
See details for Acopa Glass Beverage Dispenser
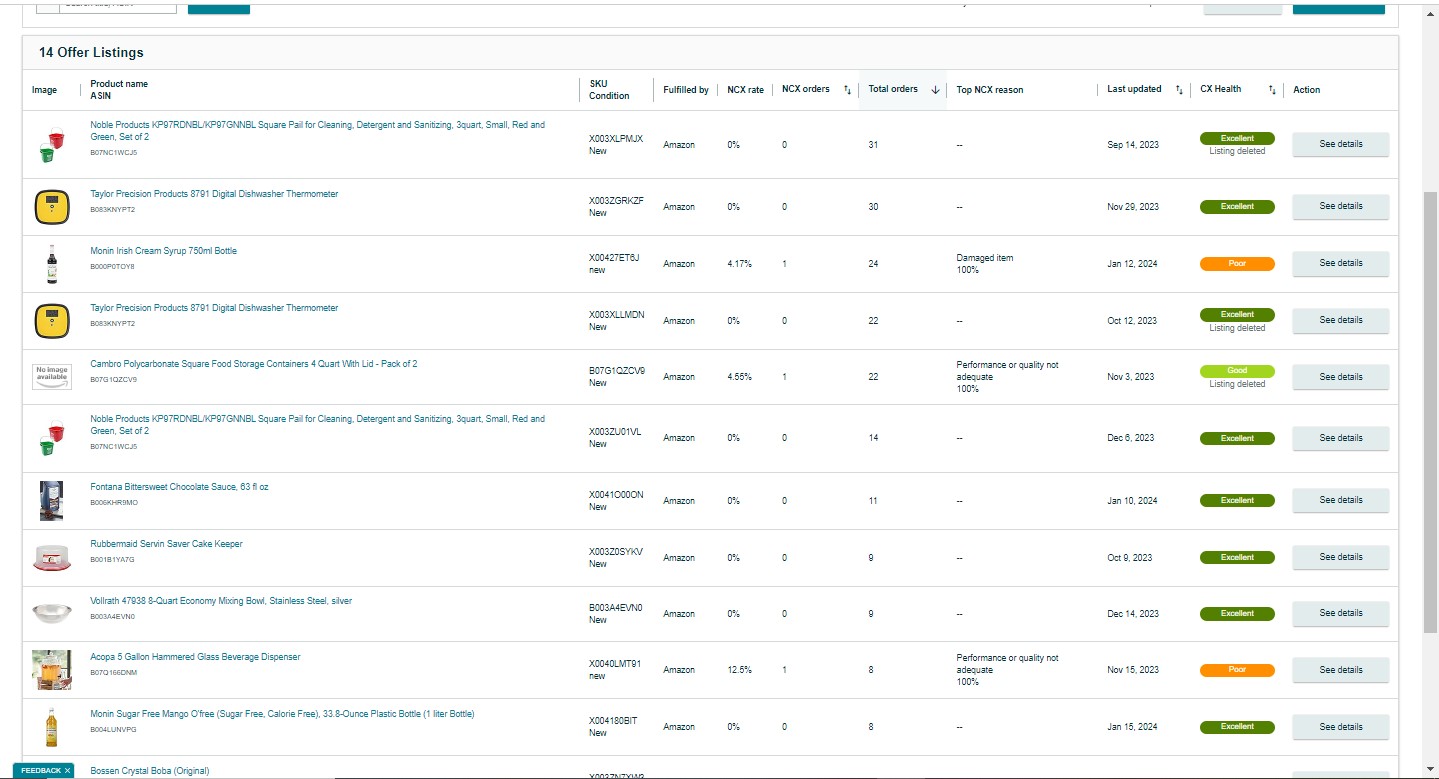click(1341, 670)
